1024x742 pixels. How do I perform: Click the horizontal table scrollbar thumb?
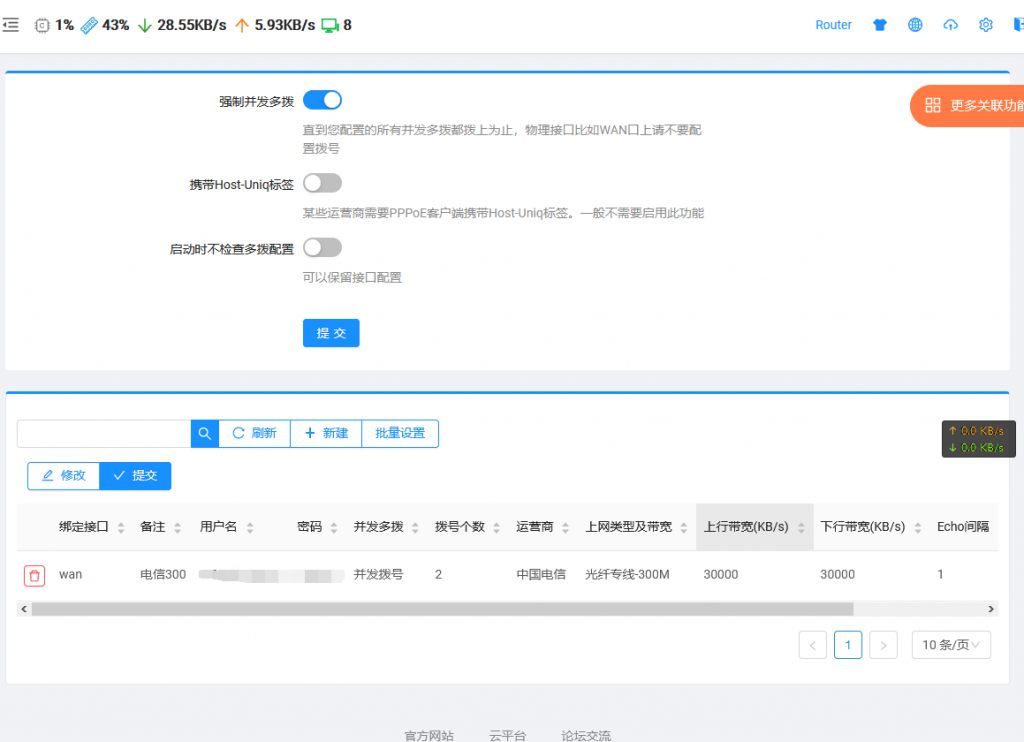442,609
